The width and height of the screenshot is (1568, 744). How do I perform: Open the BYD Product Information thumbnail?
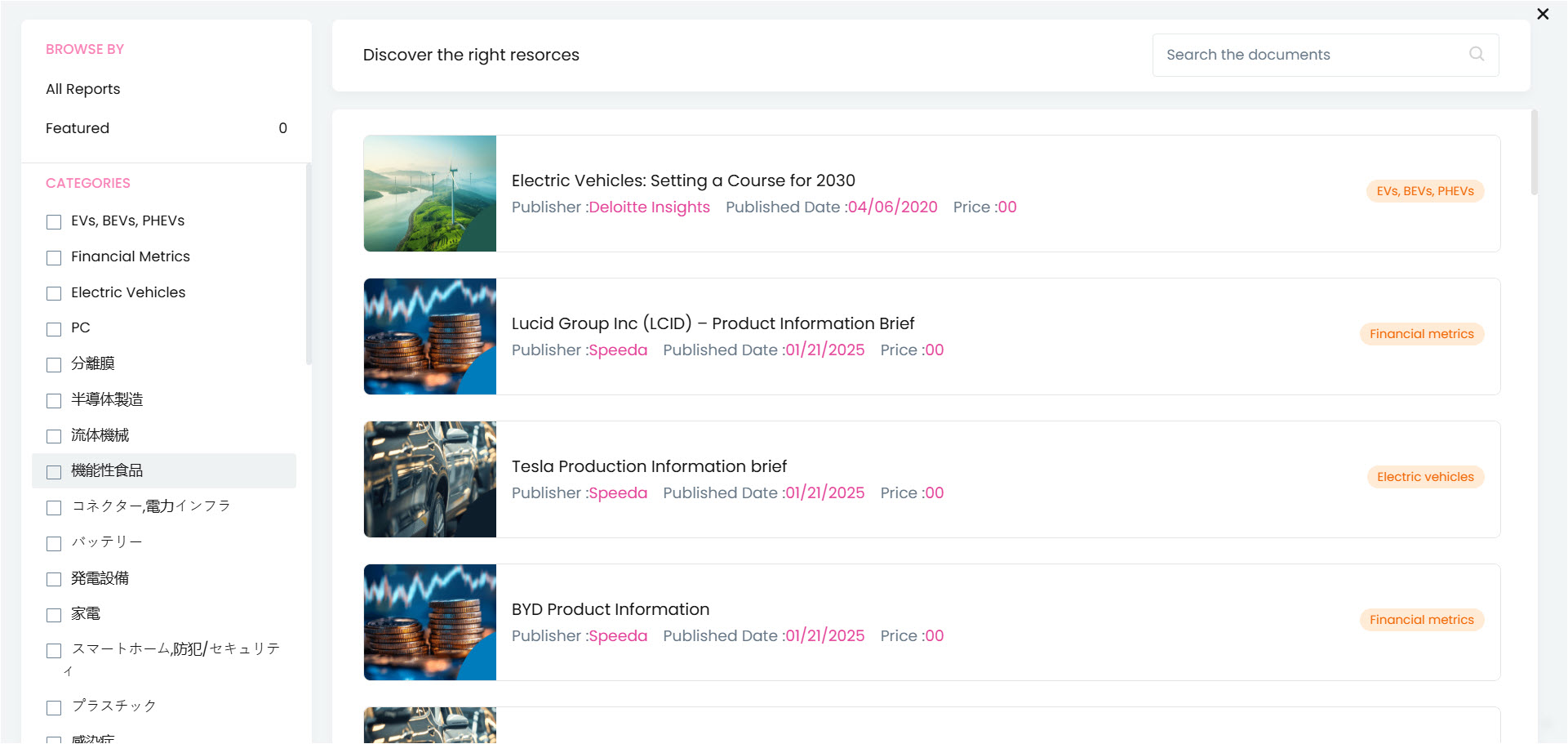(430, 622)
